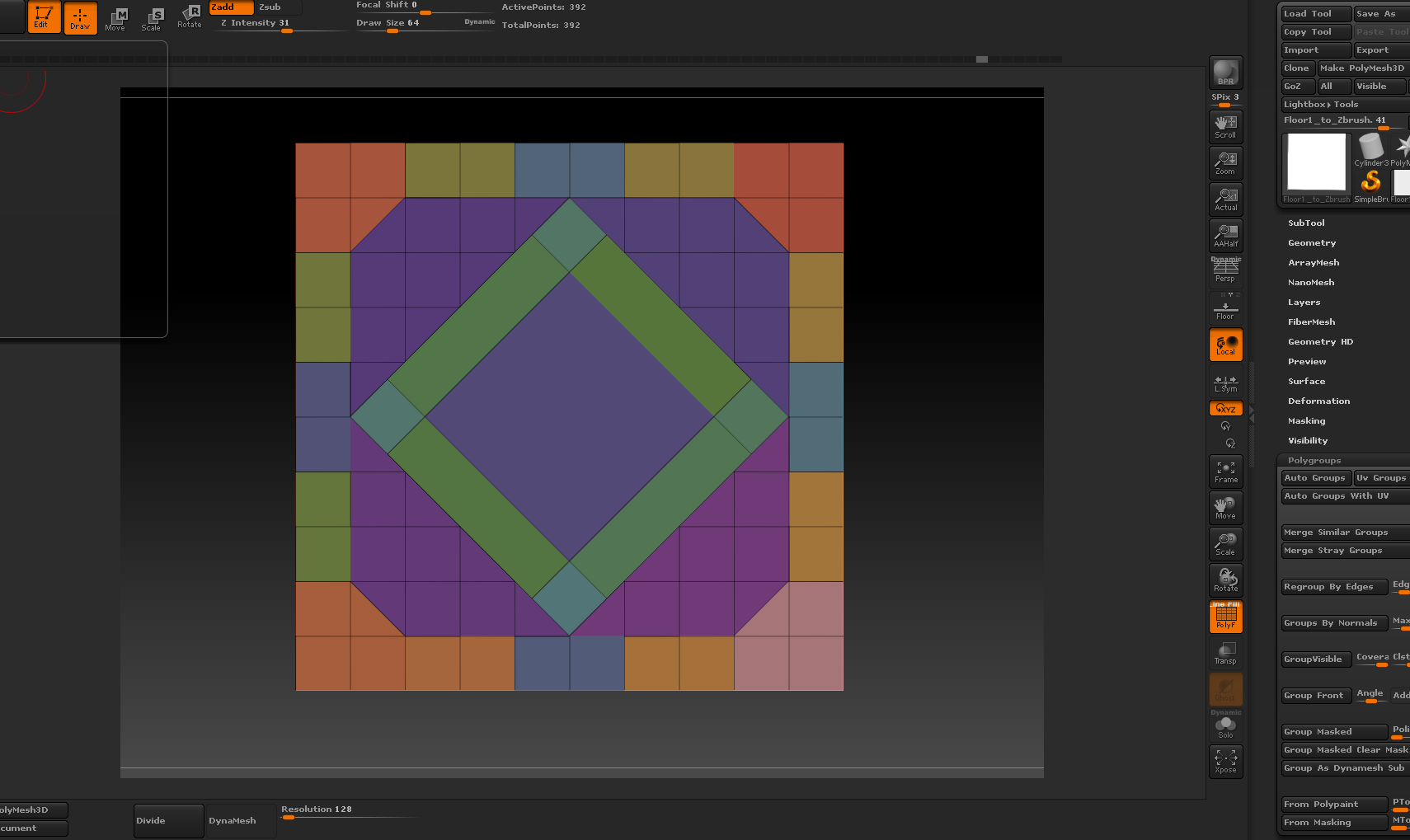Expand the Deformation palette
1410x840 pixels.
click(x=1318, y=401)
